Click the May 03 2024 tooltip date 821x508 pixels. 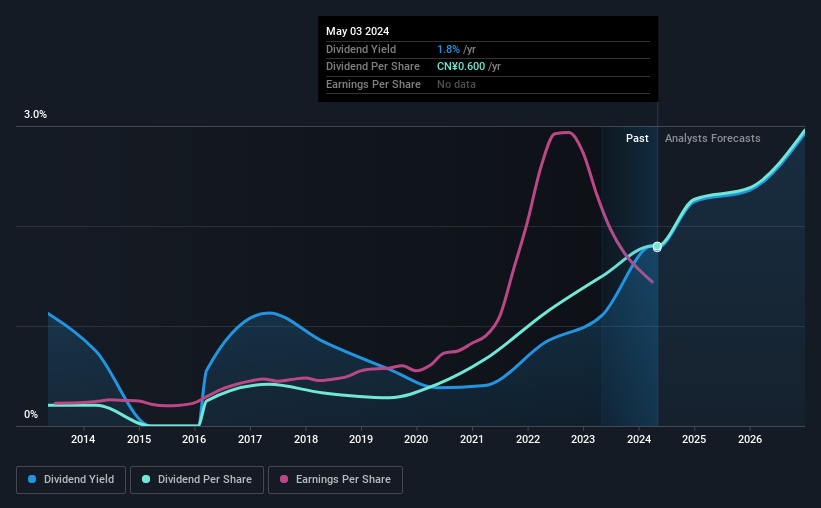coord(358,31)
